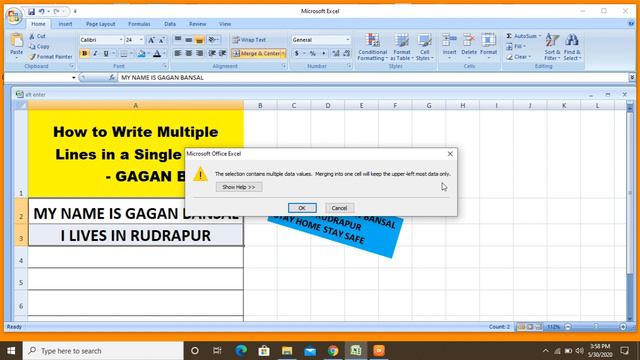Open the font name Calibri dropdown

121,40
